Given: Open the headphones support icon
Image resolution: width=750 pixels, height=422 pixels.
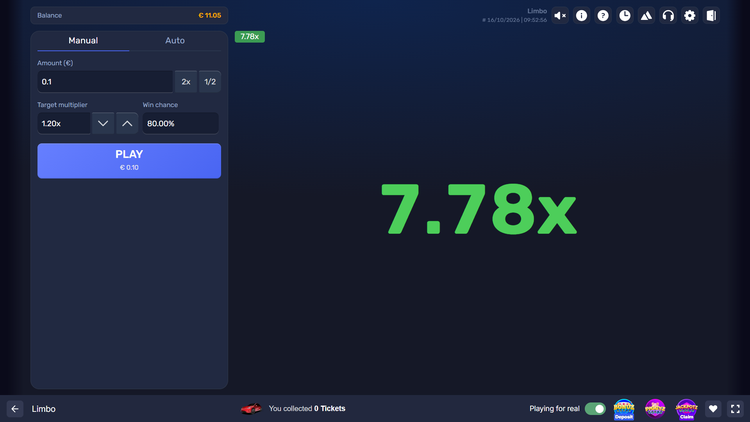Looking at the screenshot, I should (668, 16).
